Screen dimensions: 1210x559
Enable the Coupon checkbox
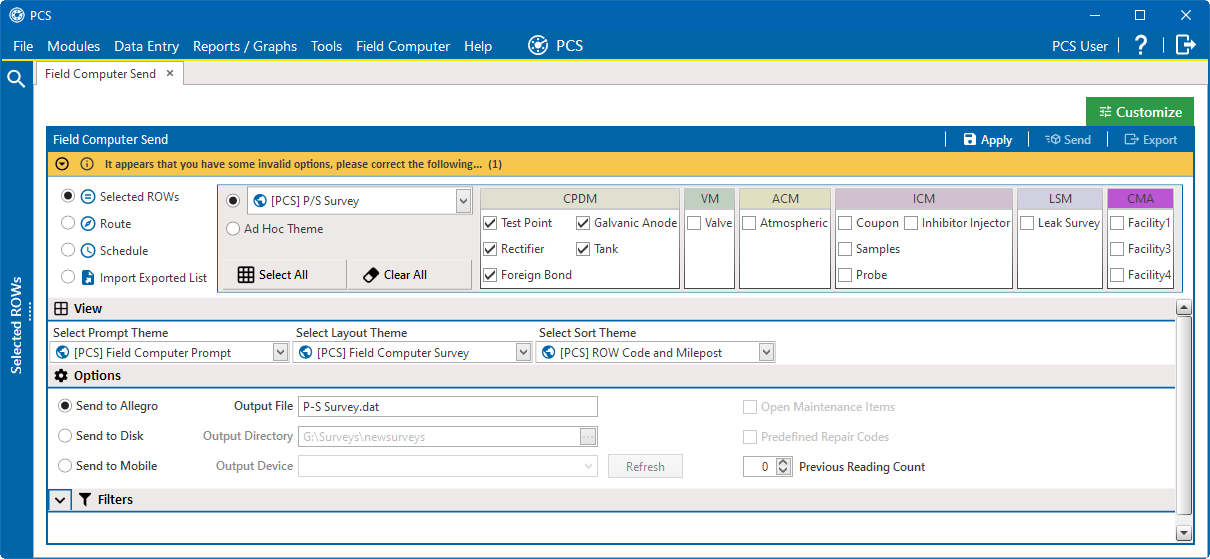tap(845, 223)
